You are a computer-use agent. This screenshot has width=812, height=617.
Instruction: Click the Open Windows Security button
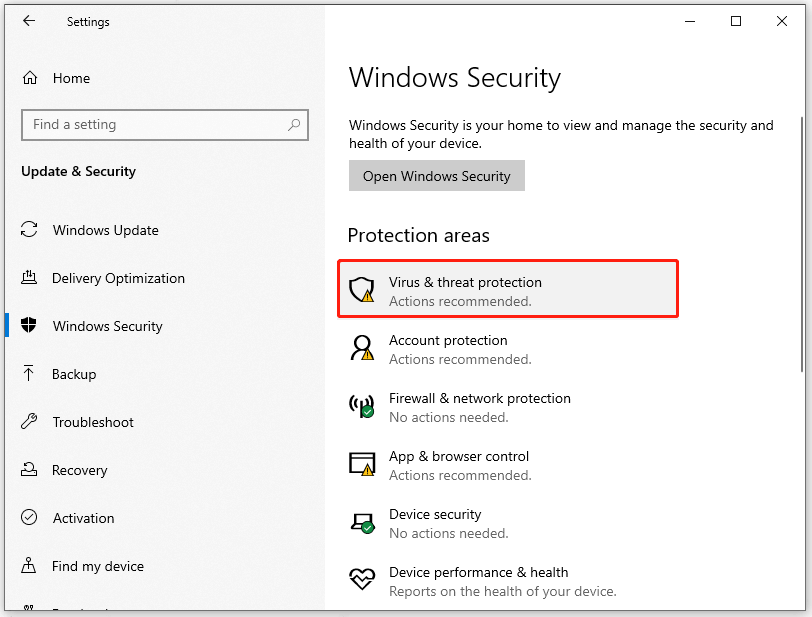click(436, 176)
